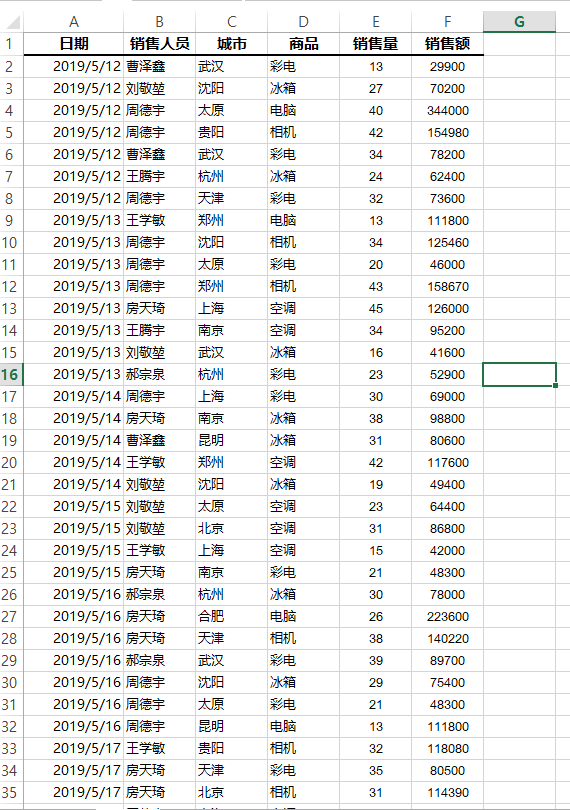
Task: Select cell with sales amount 52900
Action: pyautogui.click(x=448, y=375)
